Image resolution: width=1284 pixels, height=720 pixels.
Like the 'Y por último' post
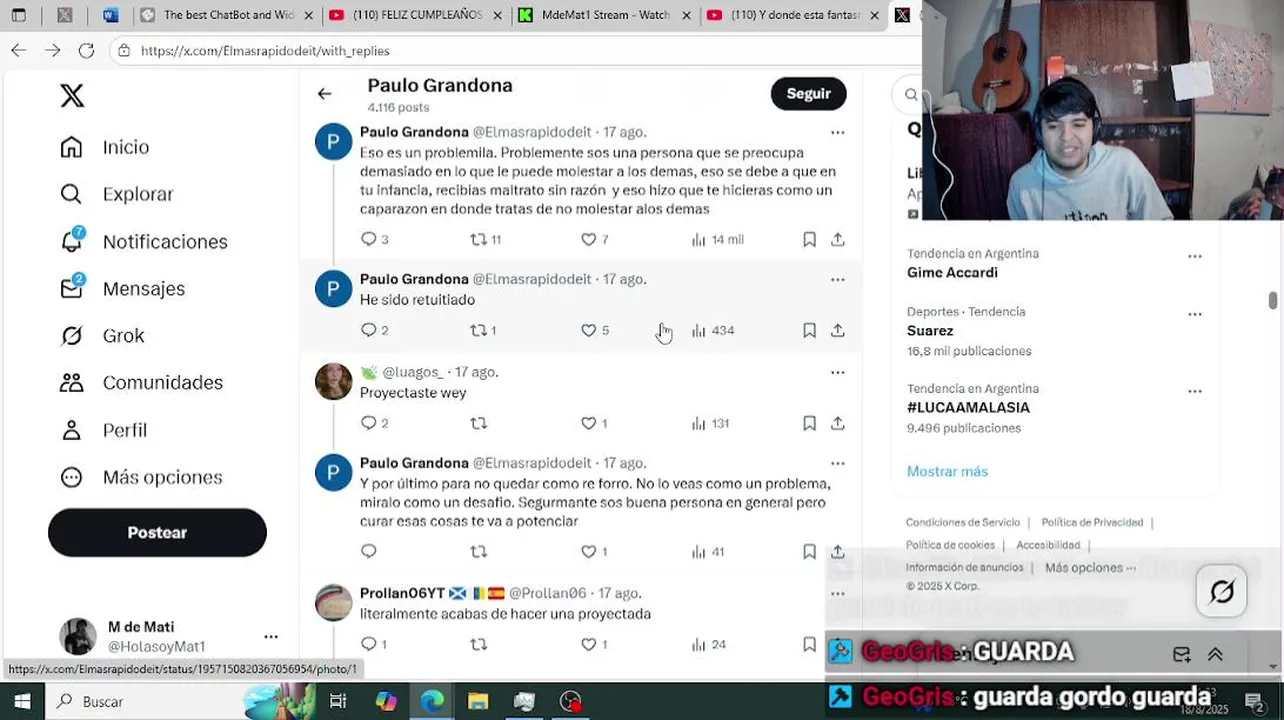point(588,551)
